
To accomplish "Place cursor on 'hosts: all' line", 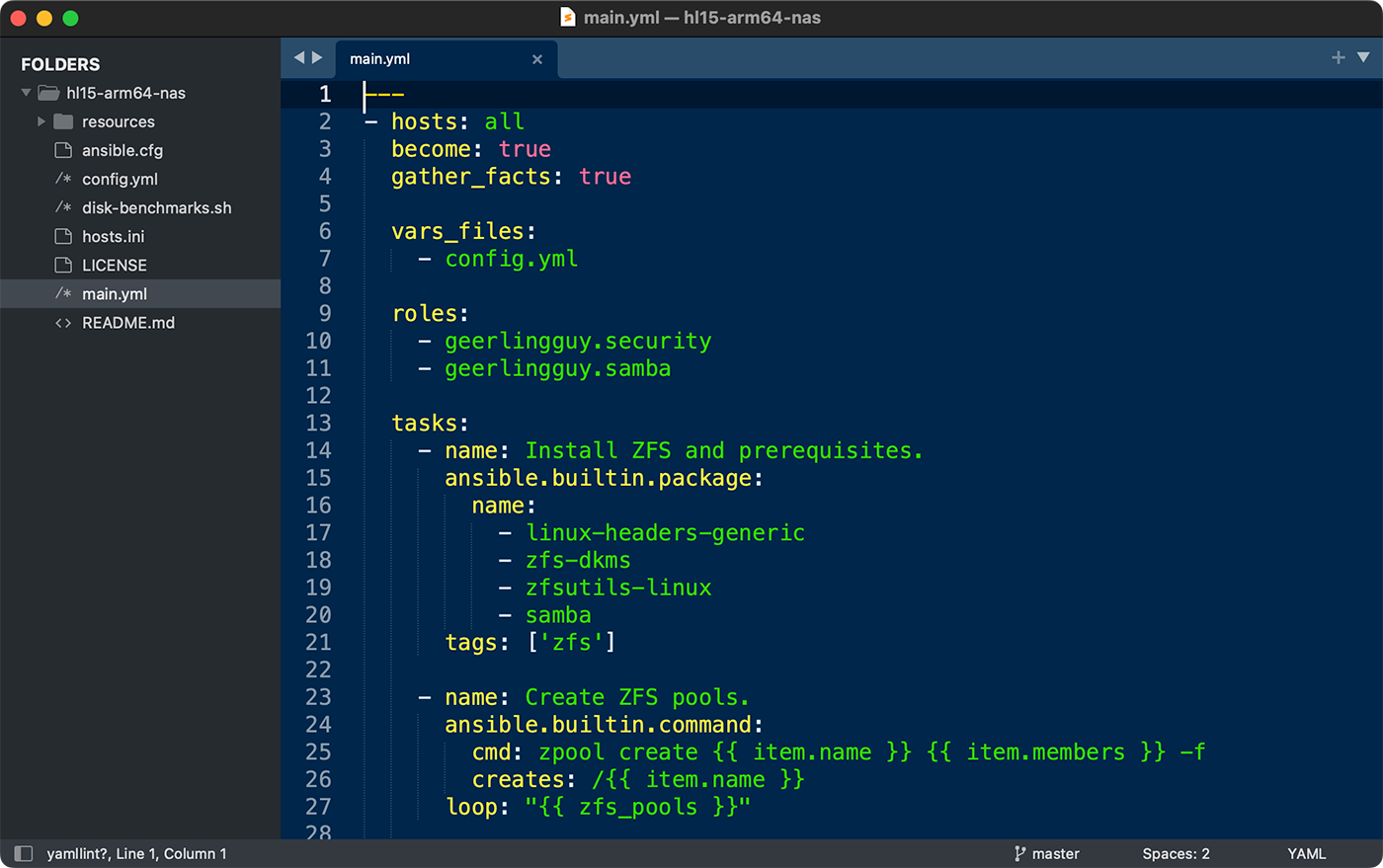I will tap(457, 121).
